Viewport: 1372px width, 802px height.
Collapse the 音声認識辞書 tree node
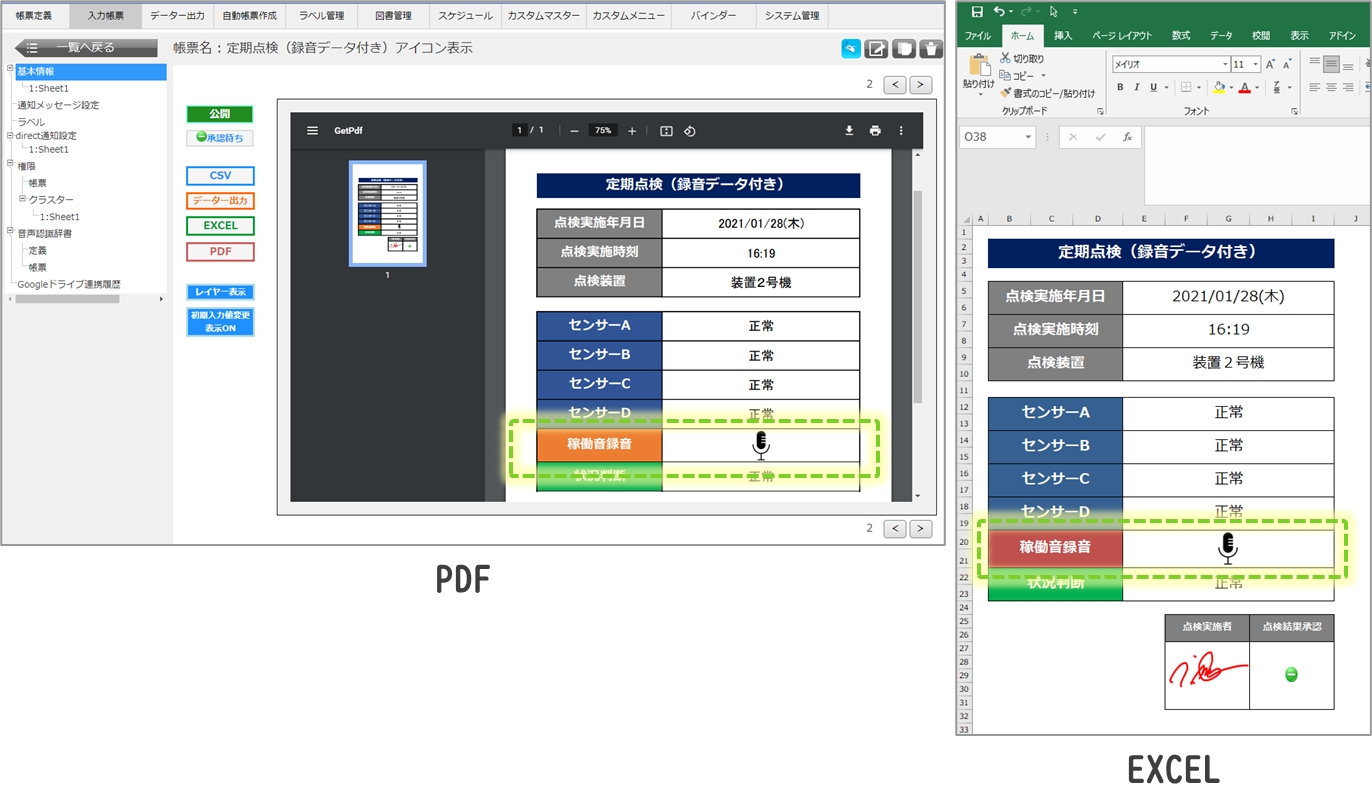click(10, 232)
